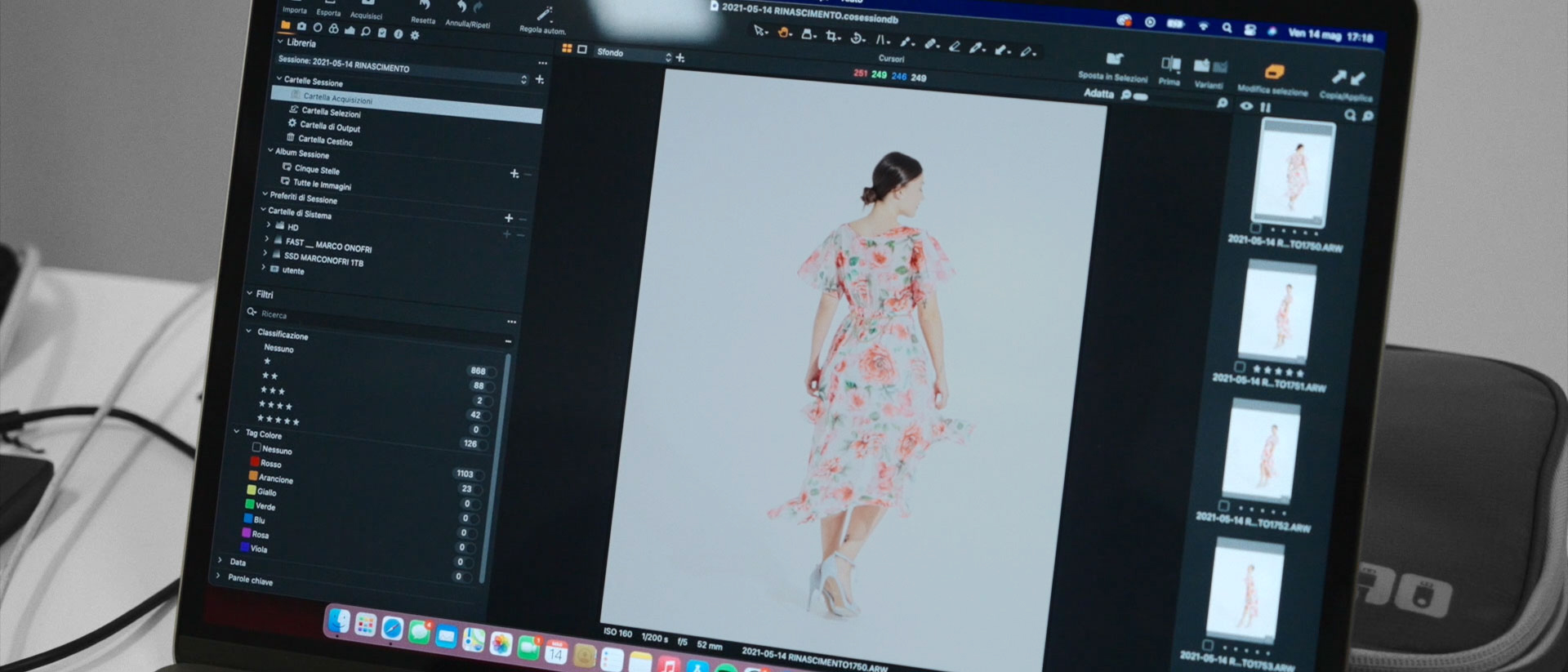Image resolution: width=1568 pixels, height=672 pixels.
Task: Open the Library tool tab folder icon
Action: point(285,25)
